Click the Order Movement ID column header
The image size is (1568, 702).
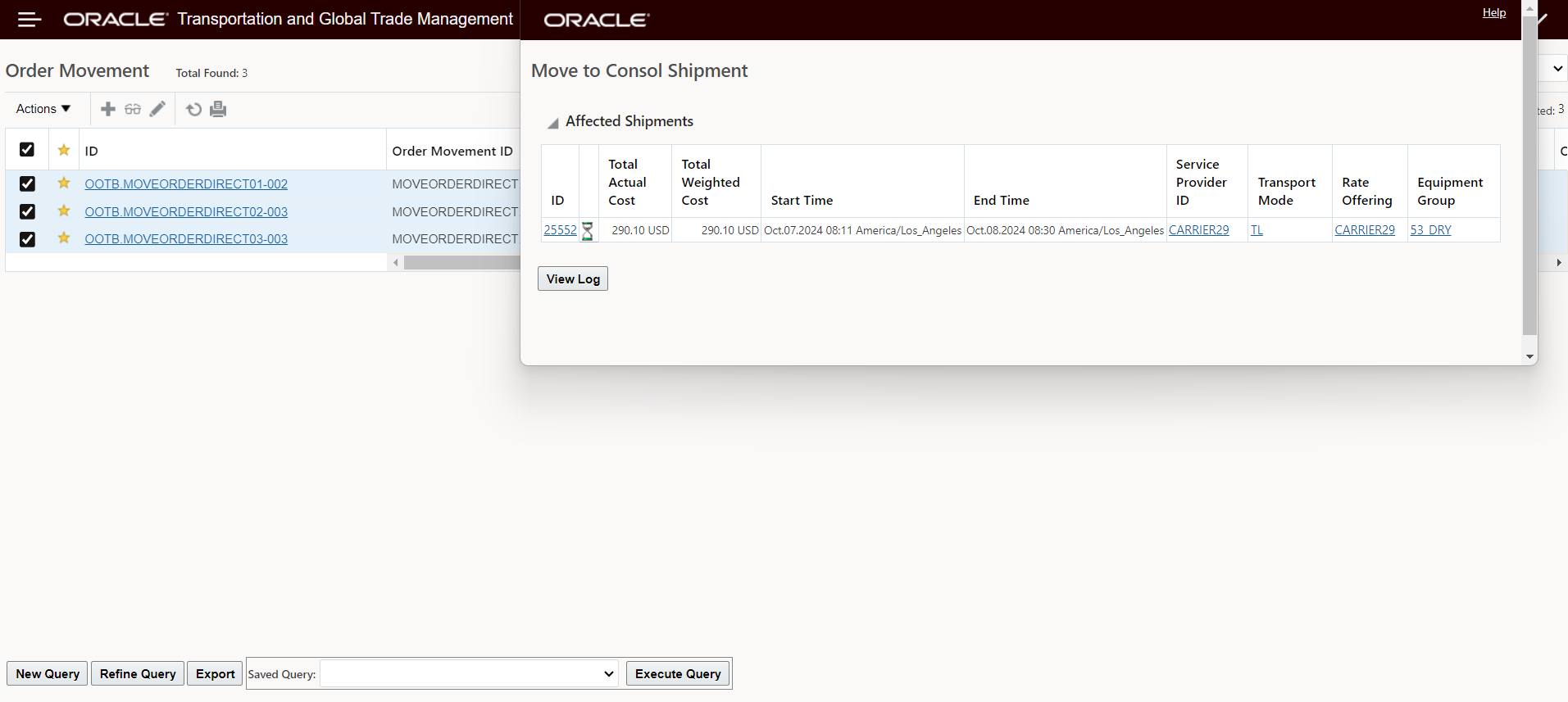452,152
